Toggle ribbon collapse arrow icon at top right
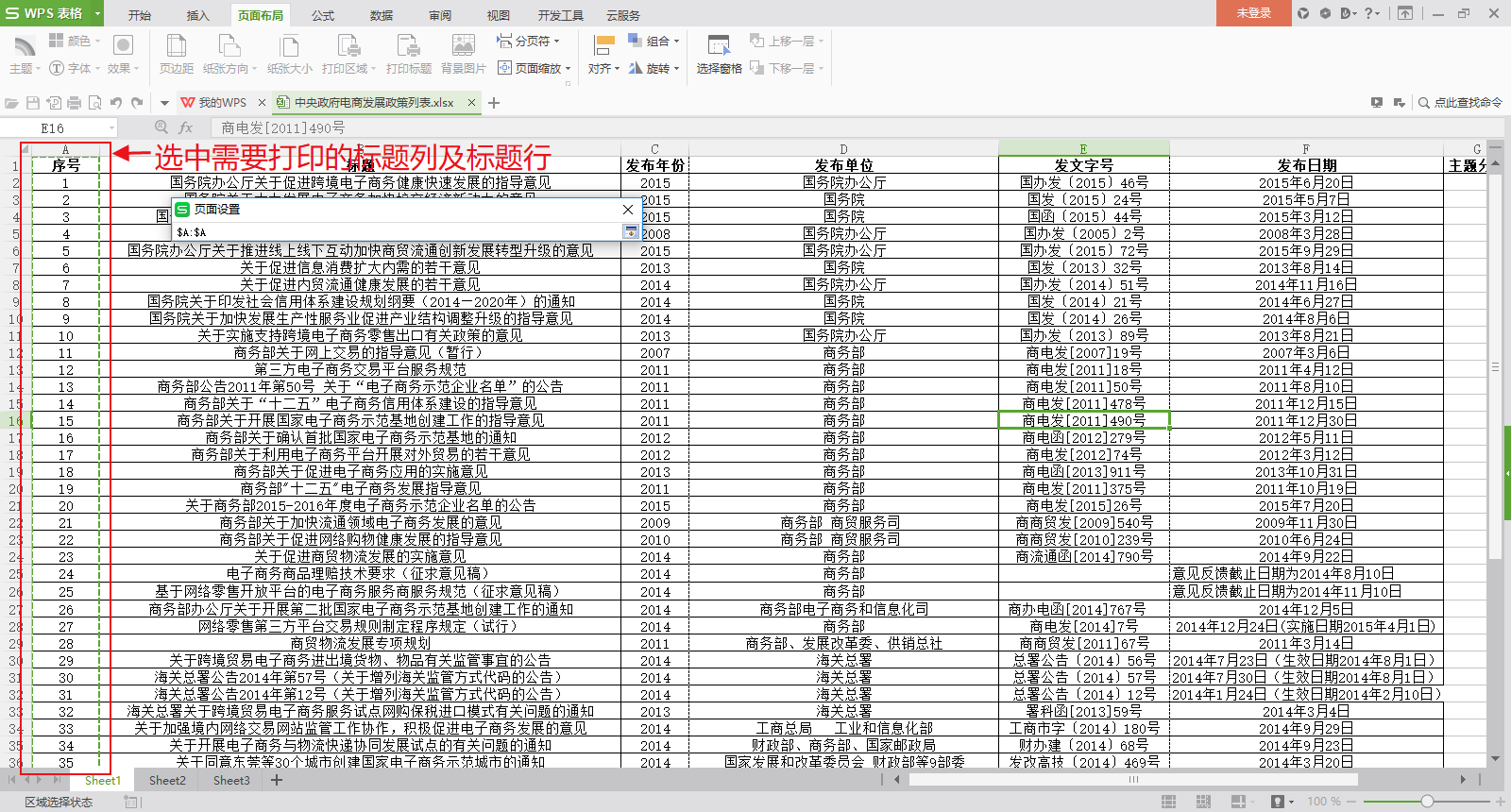Screen dimensions: 1511x812 tap(1405, 13)
